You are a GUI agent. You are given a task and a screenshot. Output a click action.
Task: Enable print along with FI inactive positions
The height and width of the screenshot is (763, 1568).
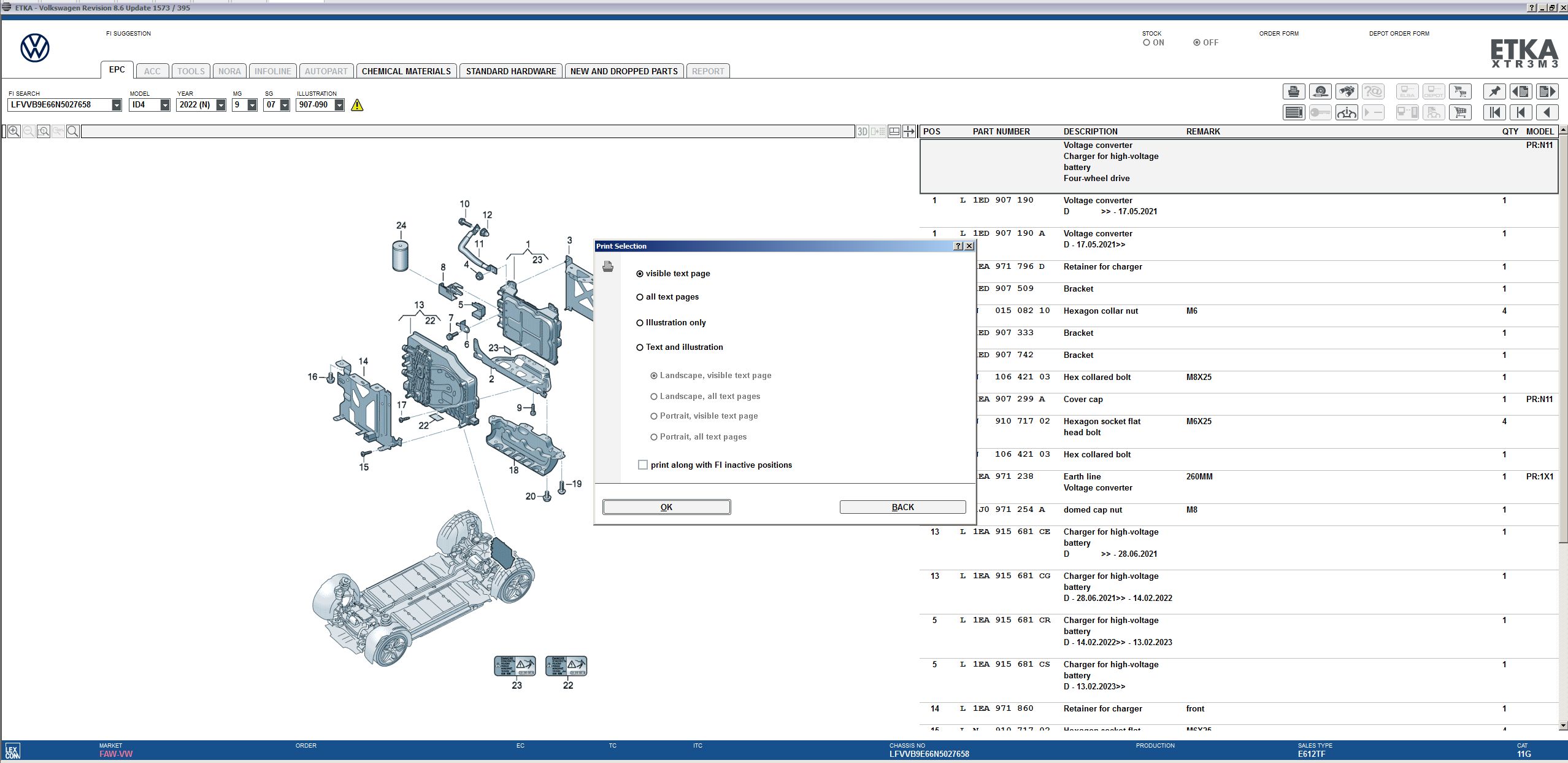[x=715, y=465]
